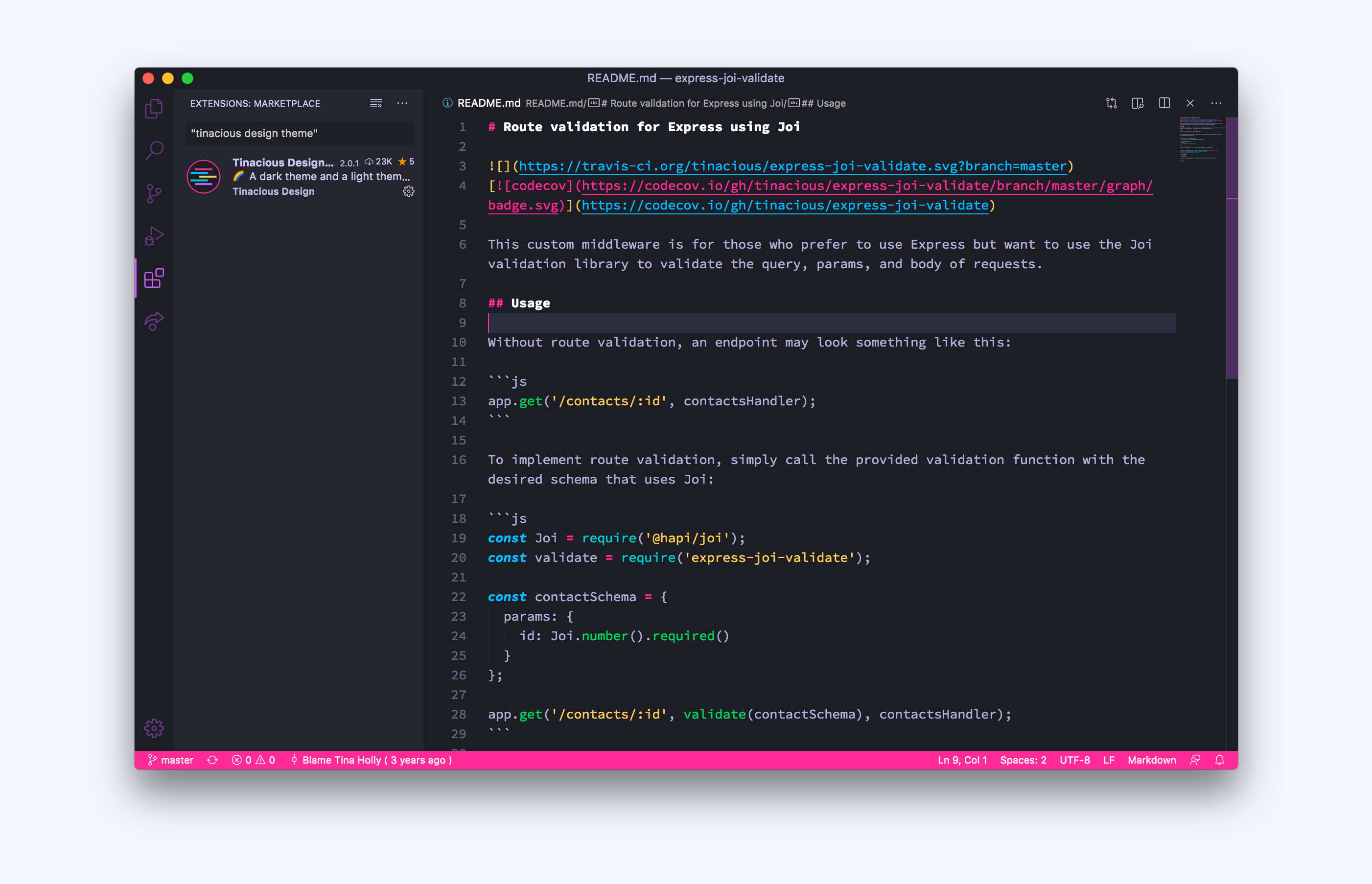Open the Usage breadcrumb segment
Viewport: 1372px width, 884px height.
click(x=817, y=103)
